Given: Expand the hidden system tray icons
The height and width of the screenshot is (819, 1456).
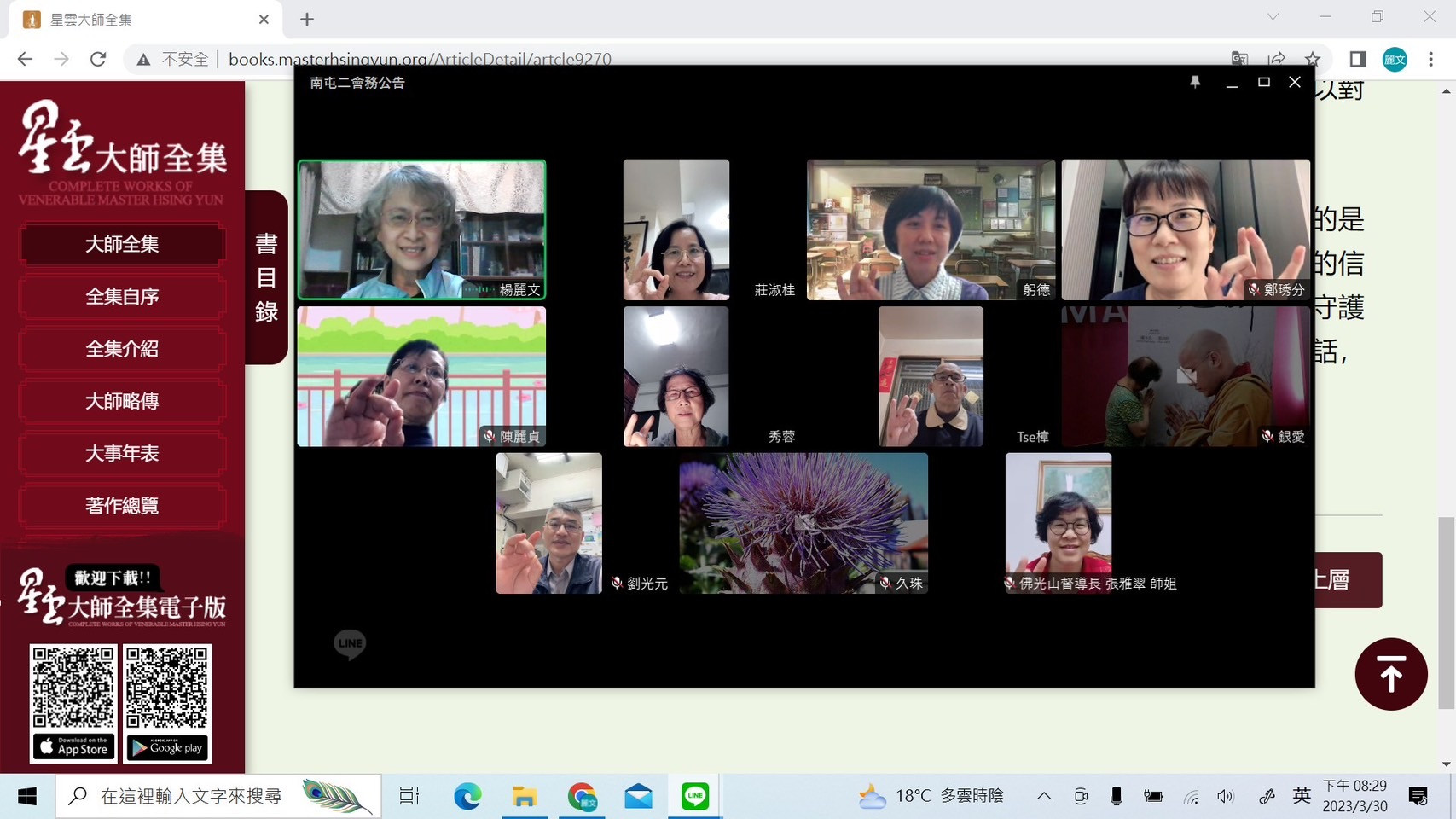Looking at the screenshot, I should 1043,796.
